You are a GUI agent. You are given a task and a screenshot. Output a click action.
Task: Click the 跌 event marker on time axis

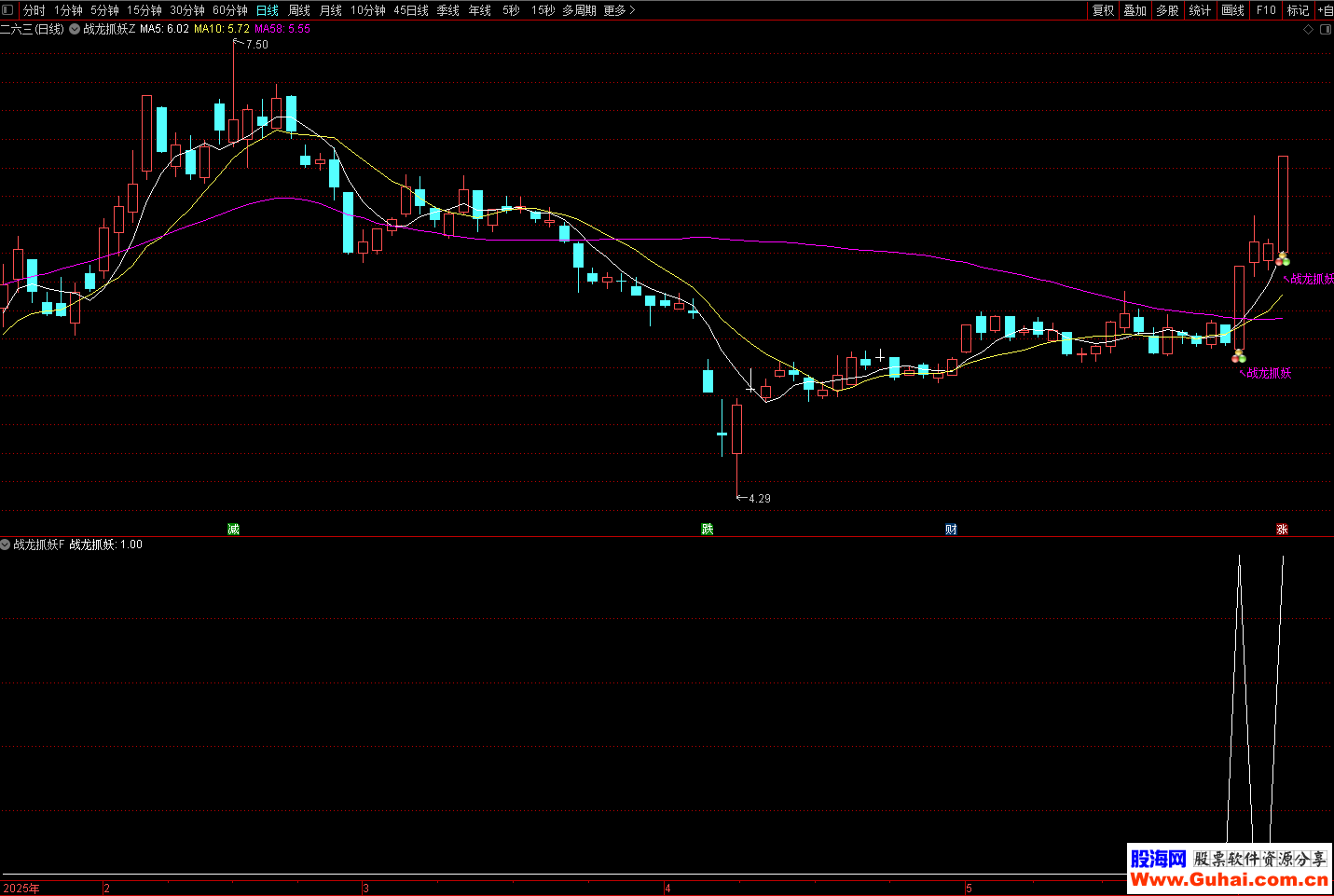708,530
